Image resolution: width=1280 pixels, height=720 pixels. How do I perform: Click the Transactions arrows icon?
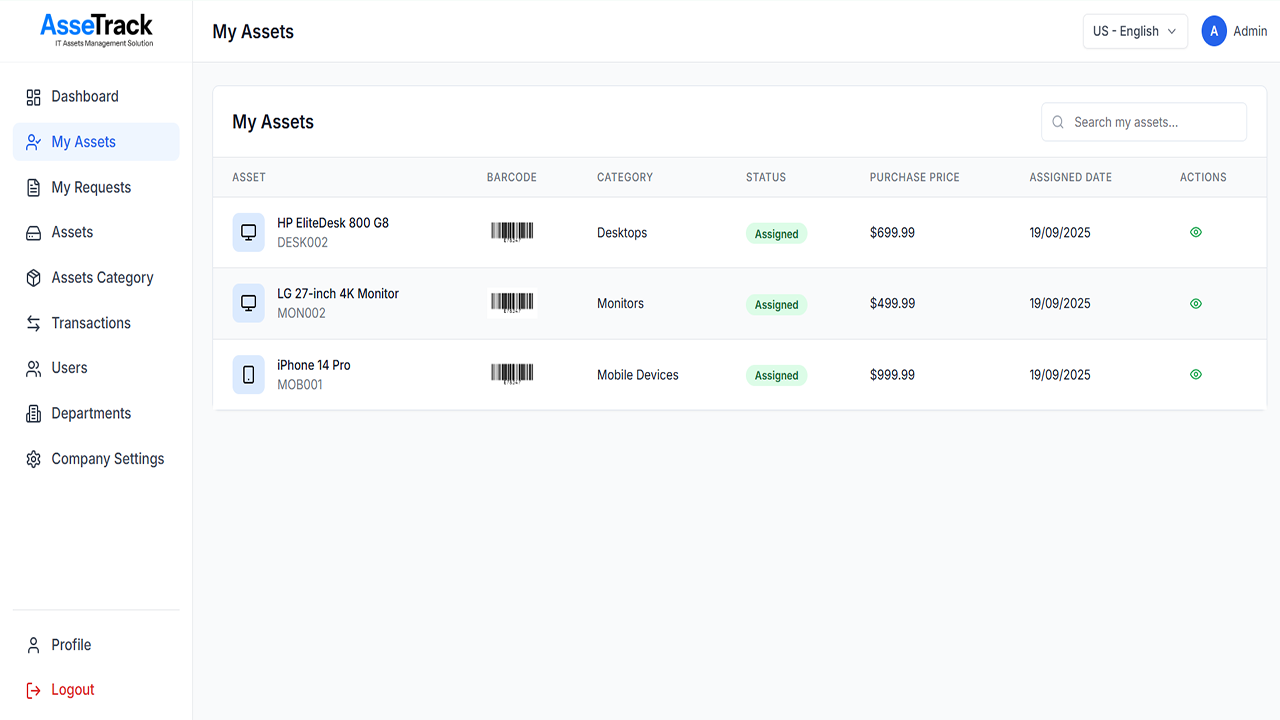coord(33,323)
